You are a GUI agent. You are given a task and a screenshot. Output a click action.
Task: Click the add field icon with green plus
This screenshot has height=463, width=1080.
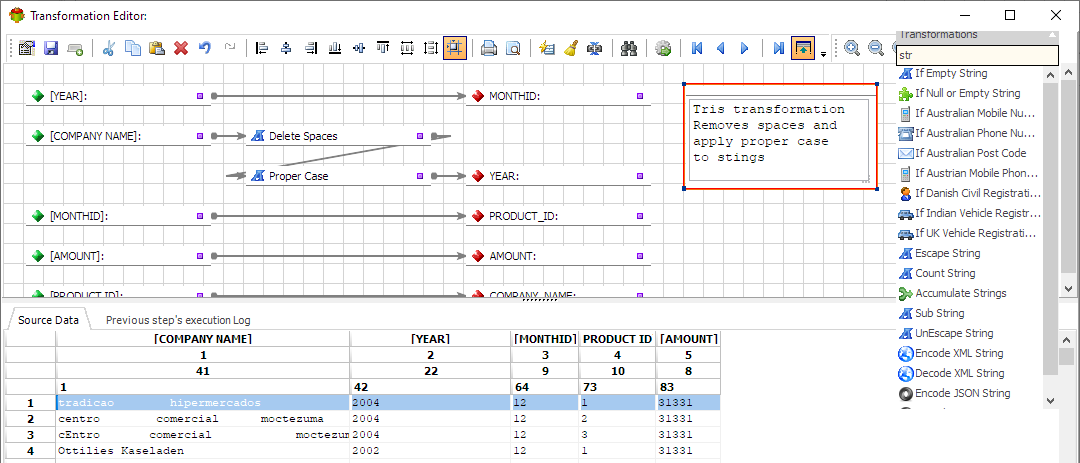pos(75,48)
